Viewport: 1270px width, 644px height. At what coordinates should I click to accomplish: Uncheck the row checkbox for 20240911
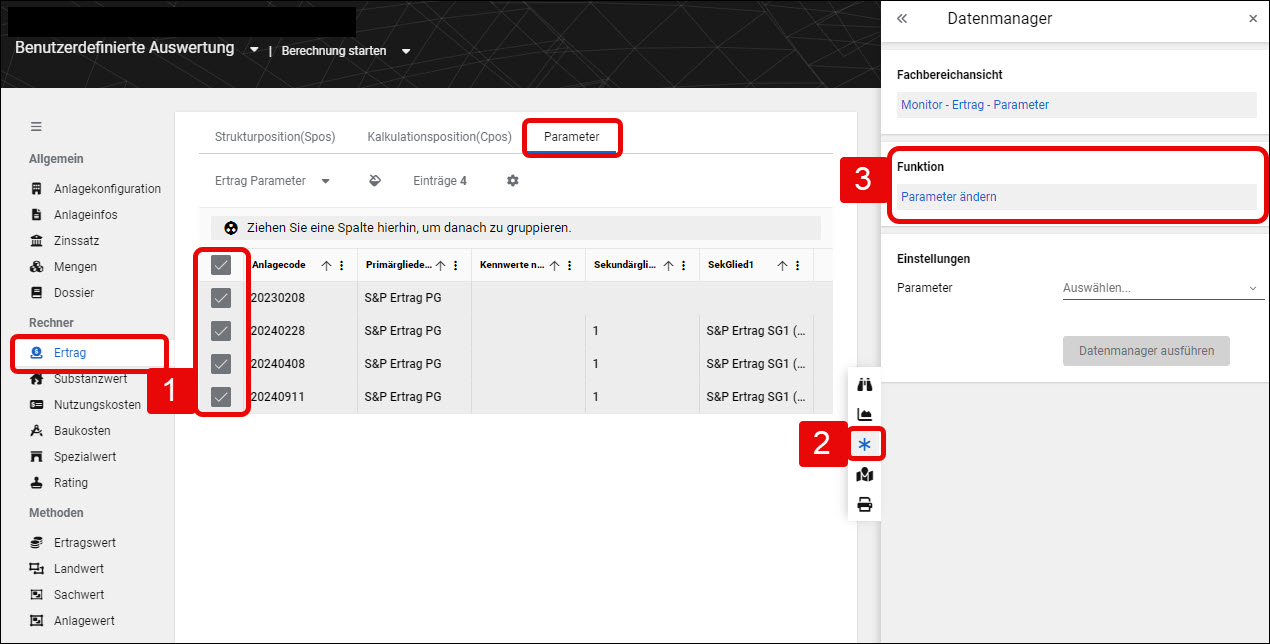(x=222, y=397)
